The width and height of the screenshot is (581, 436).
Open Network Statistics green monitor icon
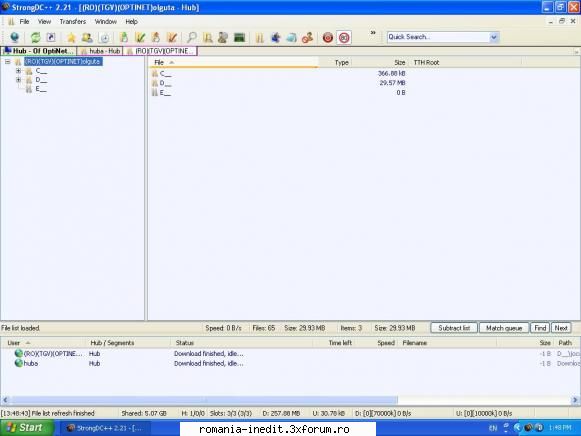239,37
